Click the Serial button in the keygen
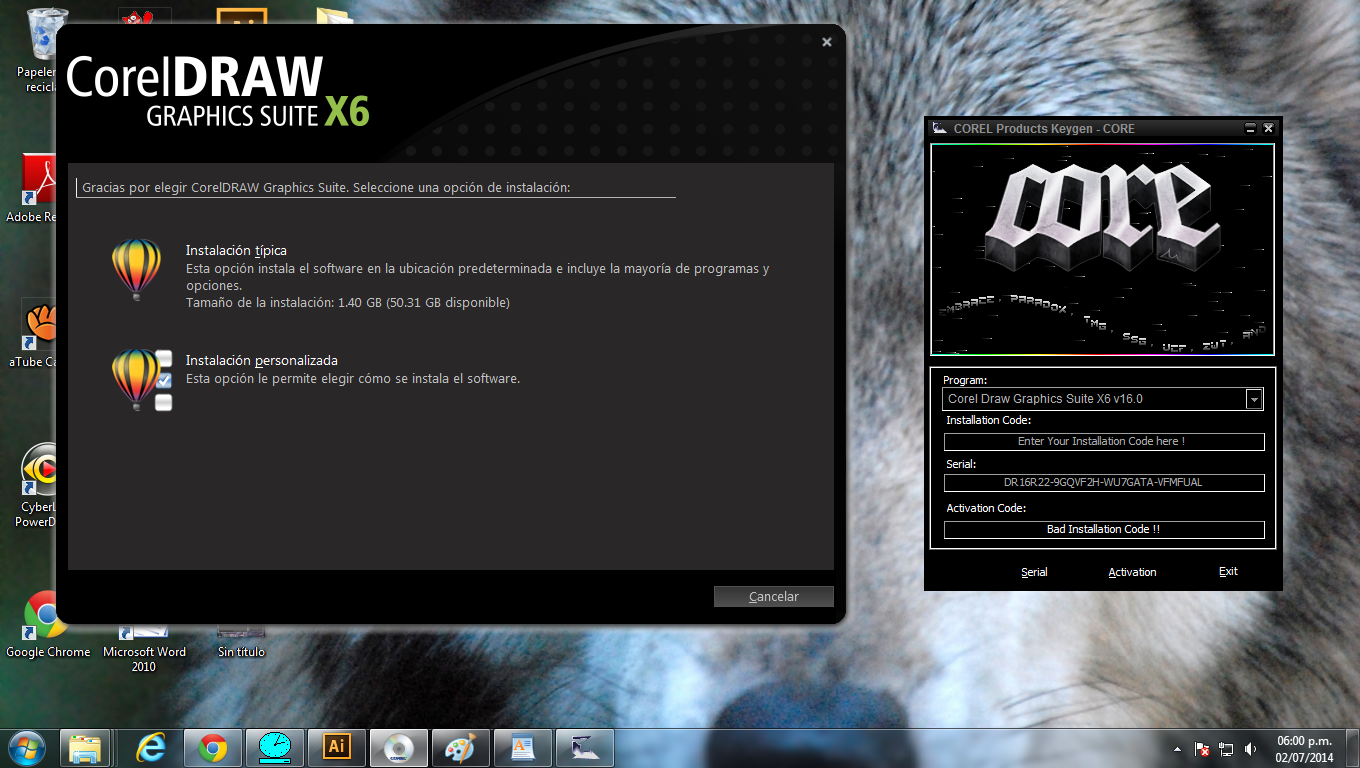 pos(1034,572)
